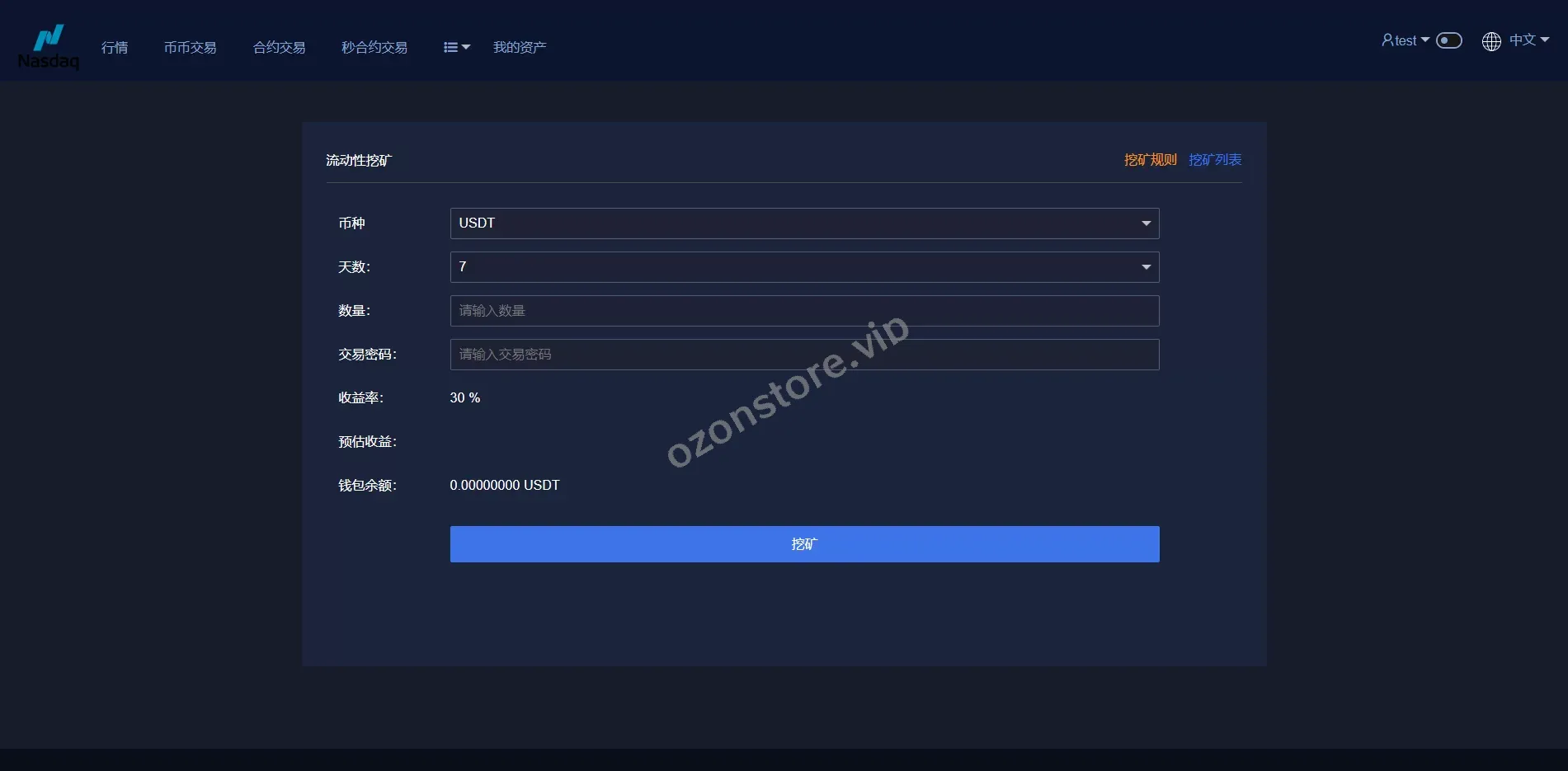This screenshot has width=1568, height=771.
Task: Open the 秒合约交易 menu item
Action: click(x=374, y=48)
